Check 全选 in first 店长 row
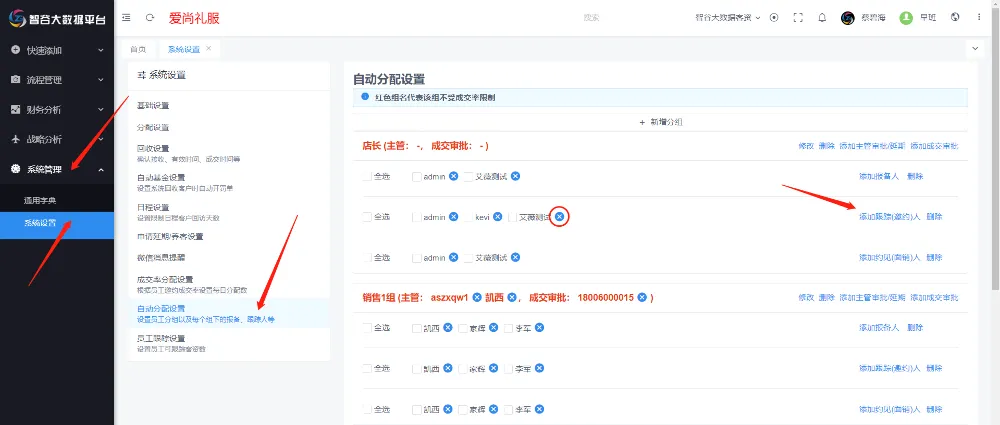 coord(368,176)
